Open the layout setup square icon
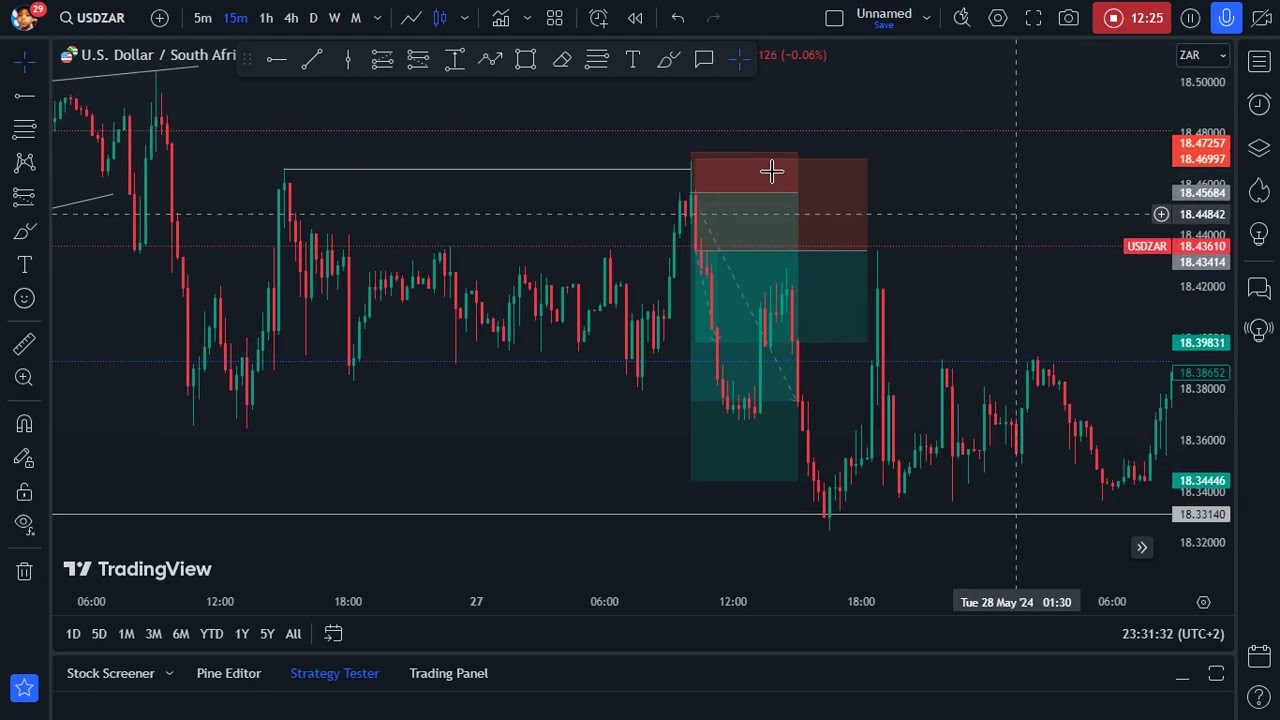1280x720 pixels. (834, 18)
